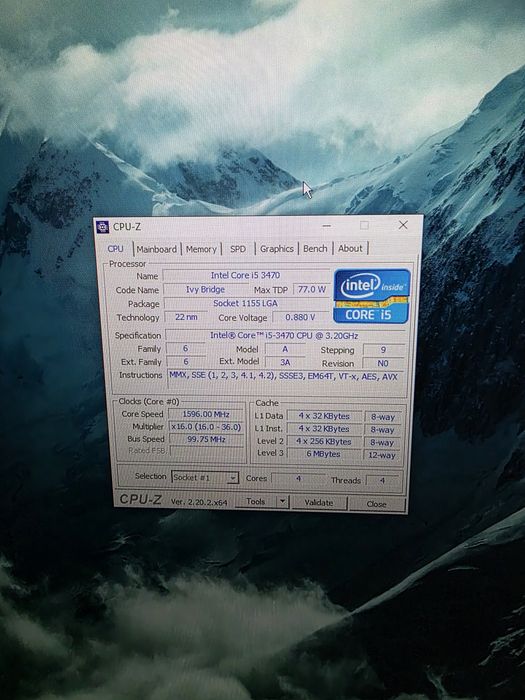This screenshot has width=525, height=700.
Task: Click the Threads count field
Action: tap(383, 480)
